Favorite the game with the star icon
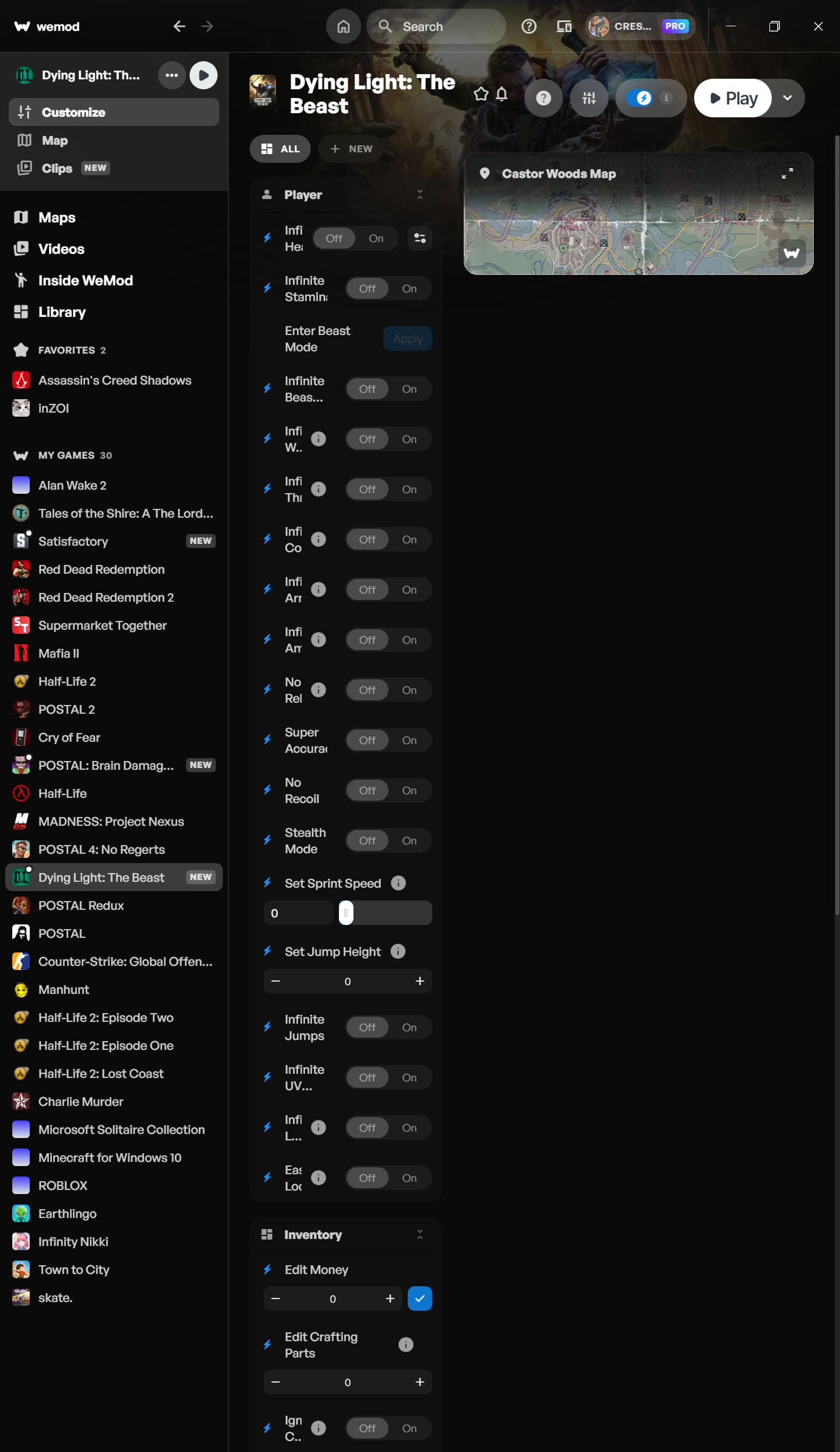The height and width of the screenshot is (1452, 840). pyautogui.click(x=481, y=94)
